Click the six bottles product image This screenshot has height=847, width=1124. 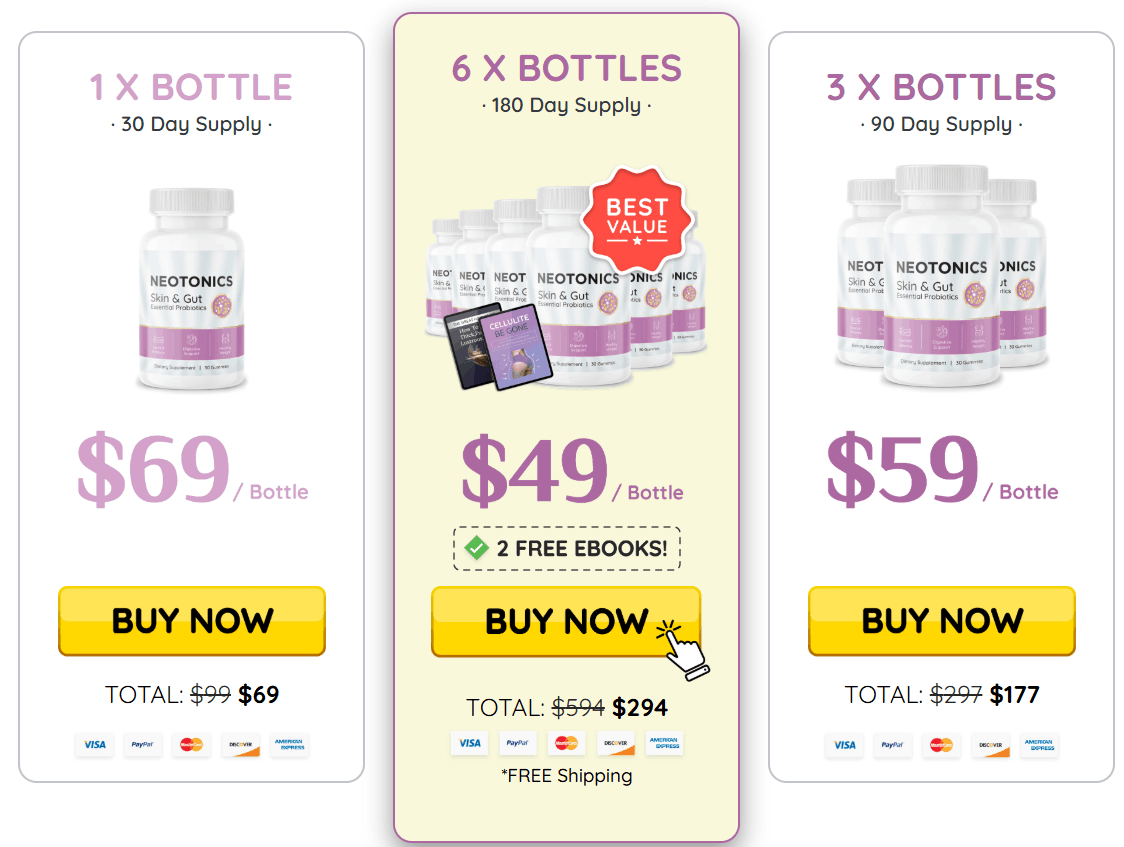coord(566,287)
